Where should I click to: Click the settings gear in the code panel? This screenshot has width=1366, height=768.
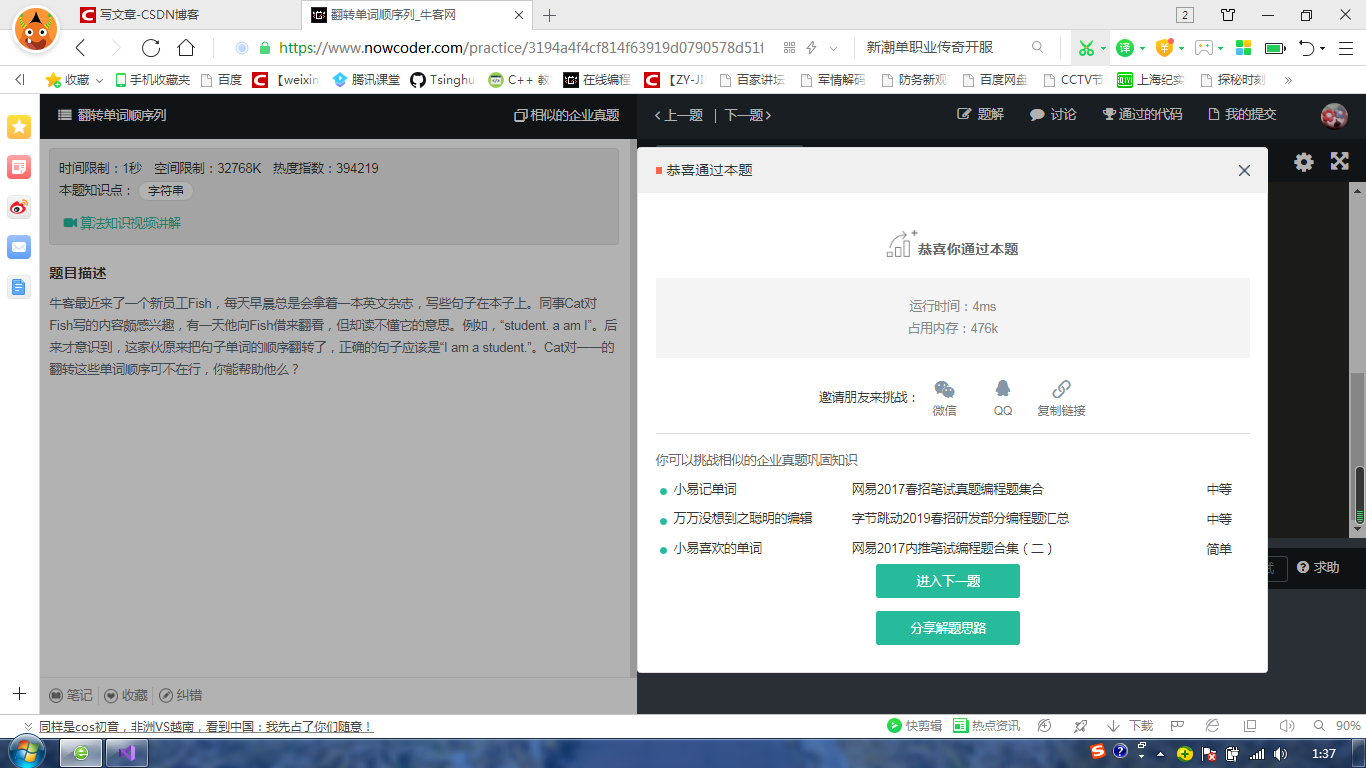(x=1303, y=160)
